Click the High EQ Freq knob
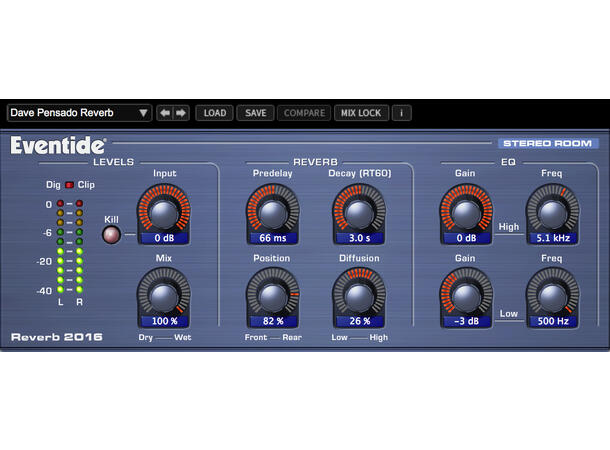This screenshot has width=610, height=450. [552, 214]
